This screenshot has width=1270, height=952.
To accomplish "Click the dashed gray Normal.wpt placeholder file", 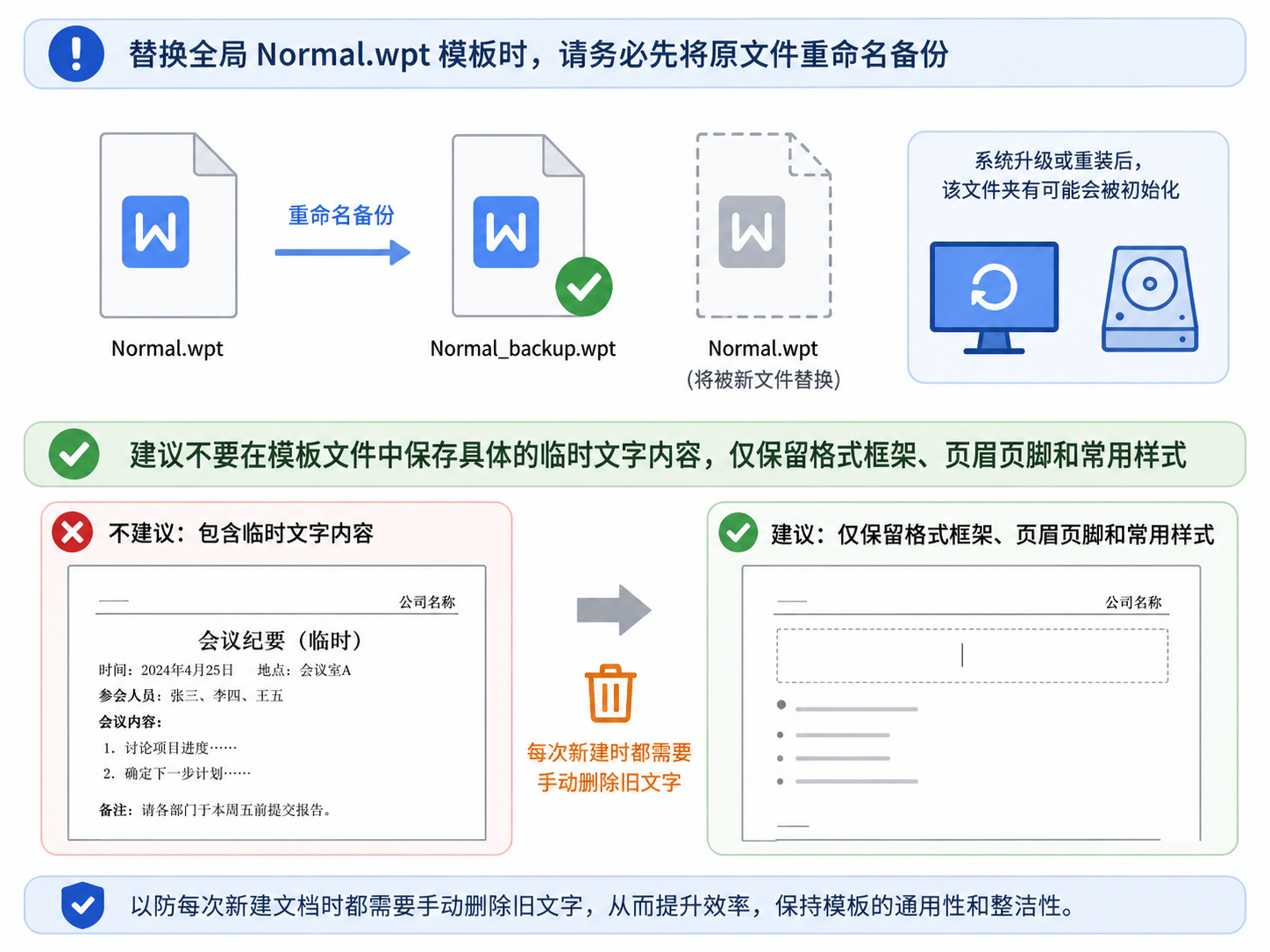I will tap(764, 225).
